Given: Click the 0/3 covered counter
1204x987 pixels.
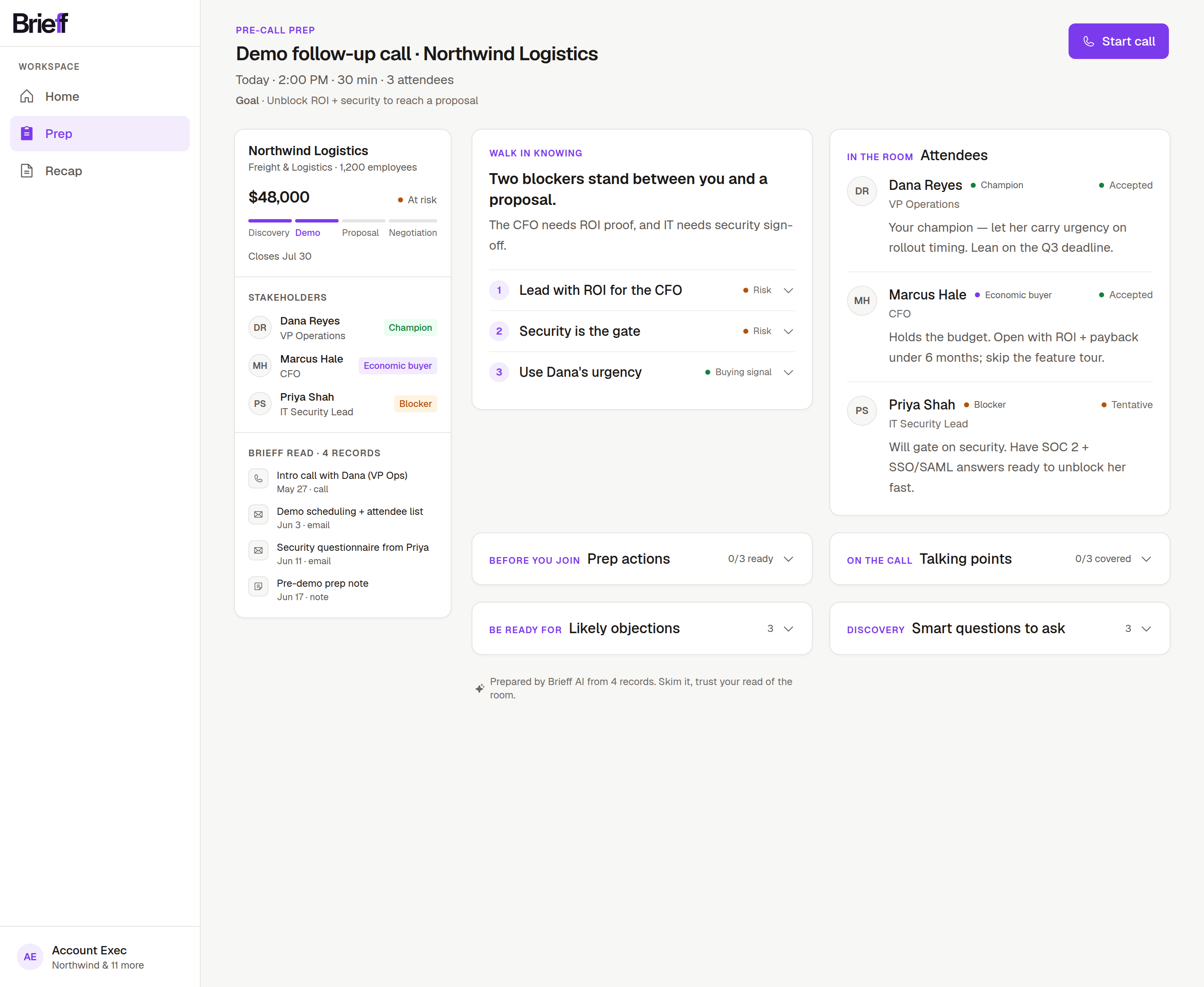Looking at the screenshot, I should point(1103,559).
